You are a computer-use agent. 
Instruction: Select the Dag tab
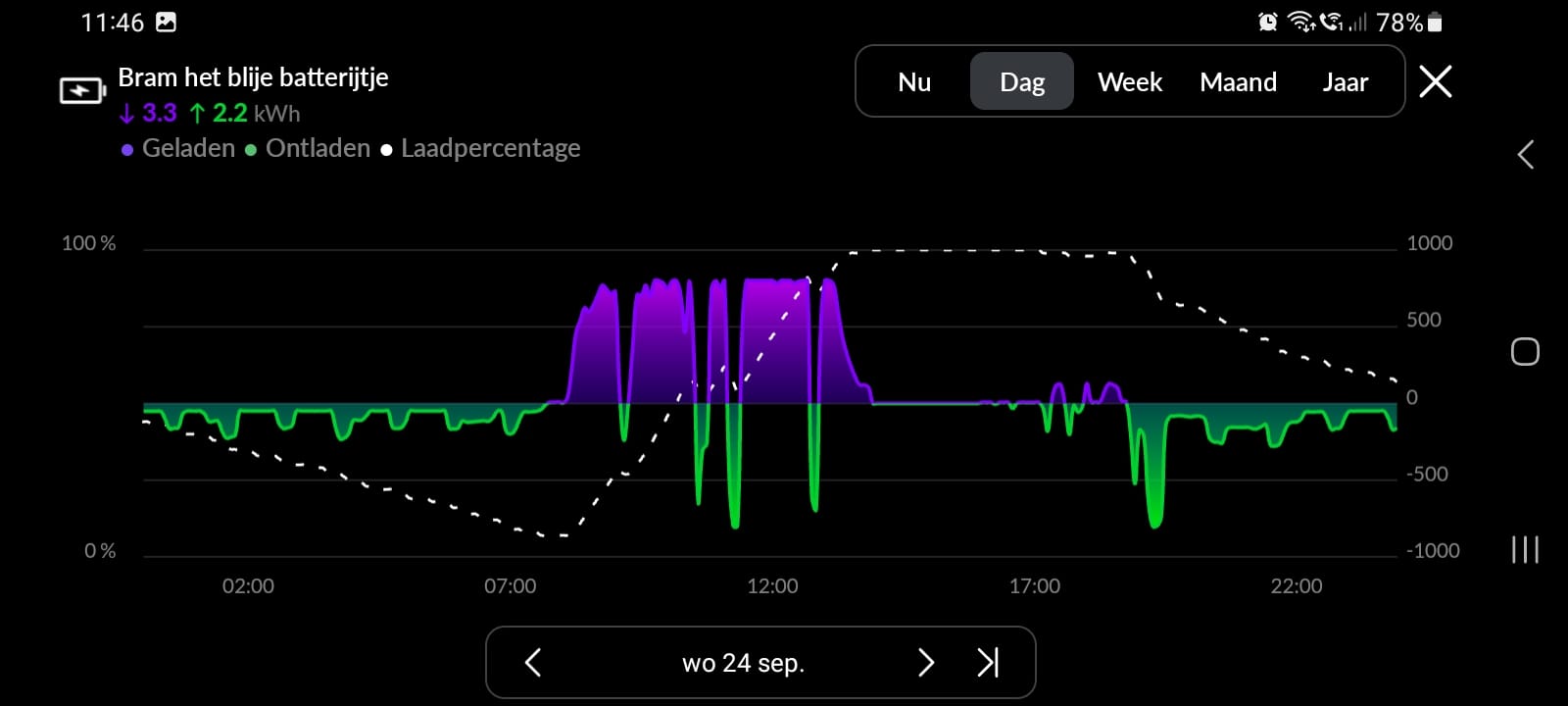click(1022, 82)
